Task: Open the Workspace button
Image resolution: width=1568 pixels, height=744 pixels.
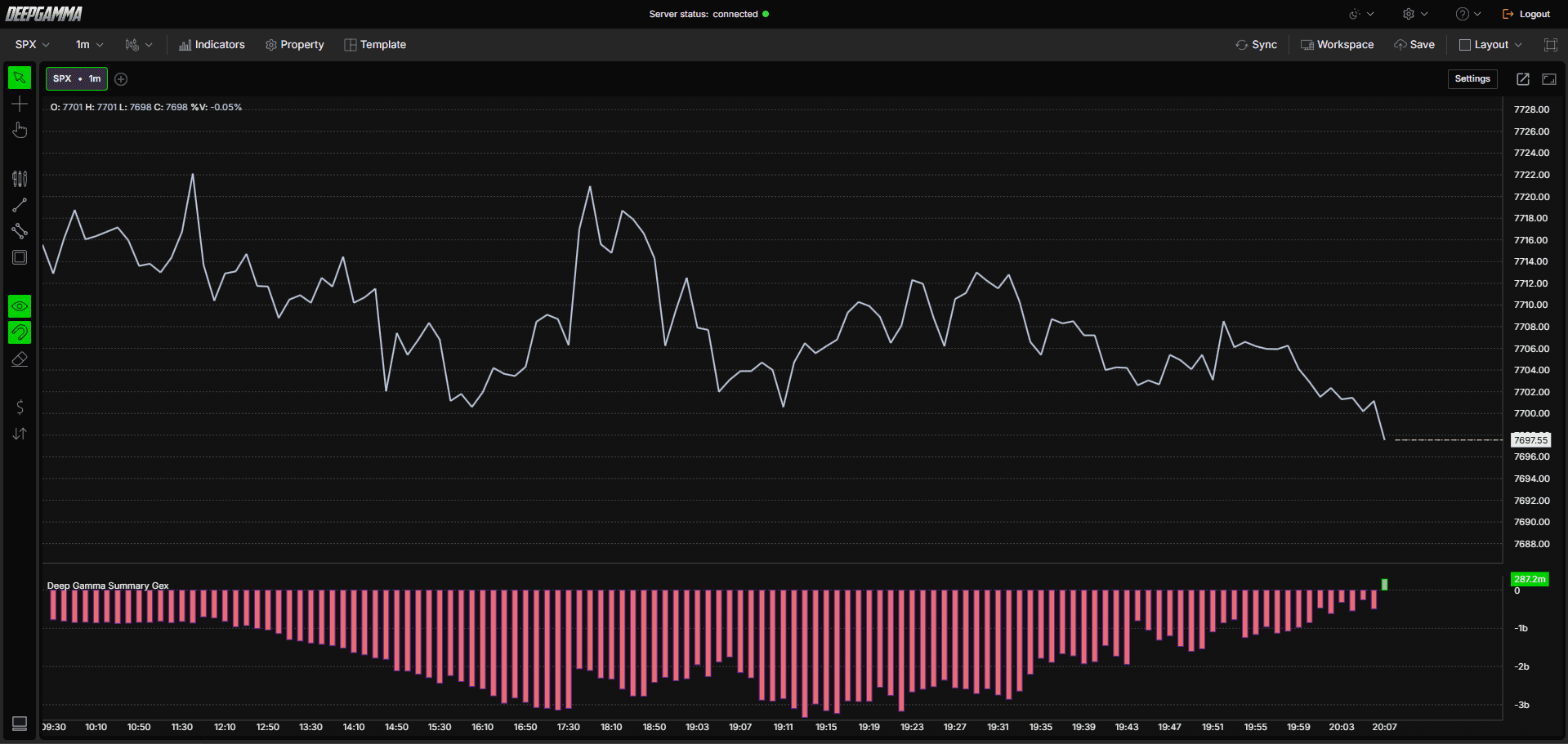Action: (1337, 45)
